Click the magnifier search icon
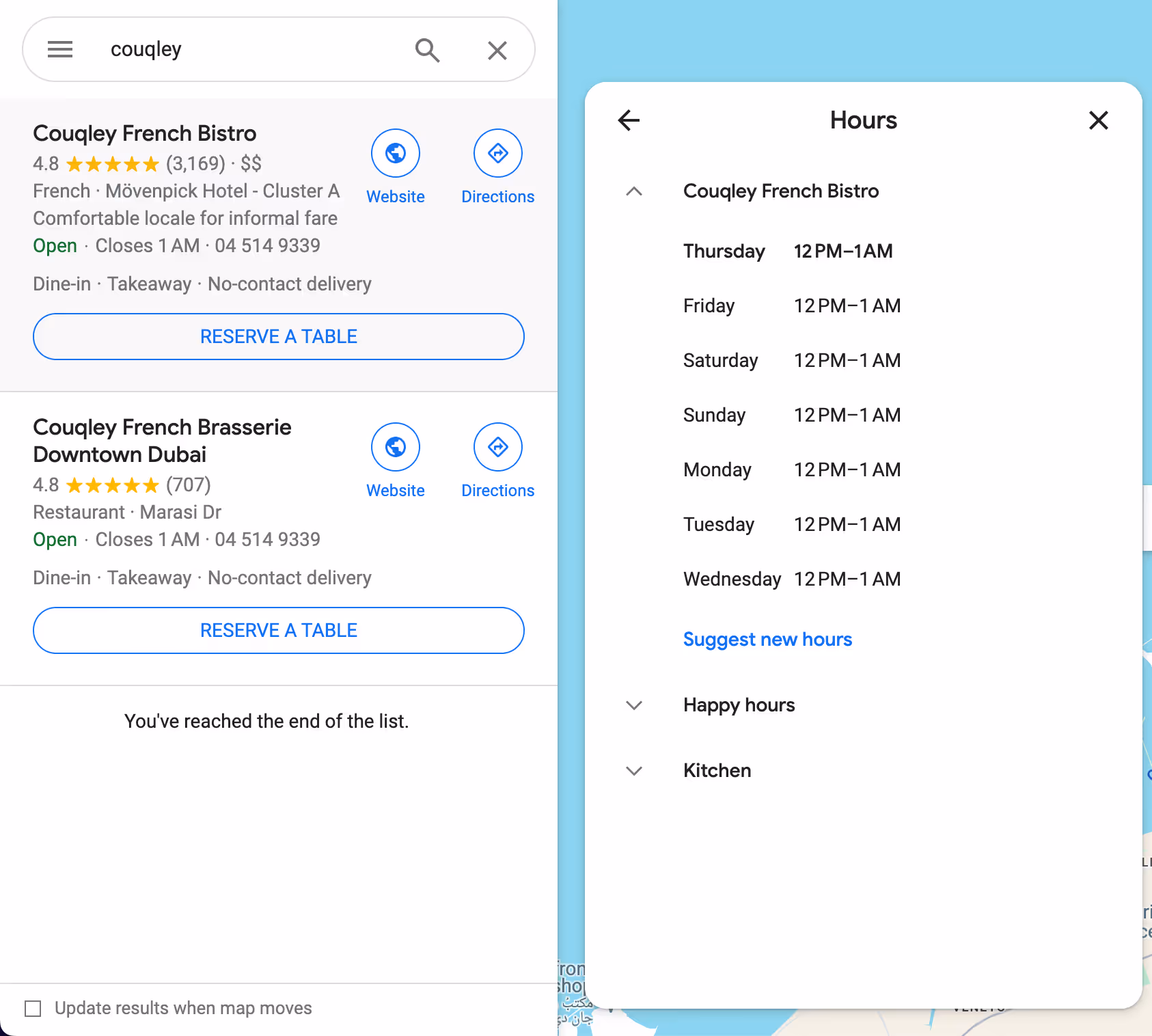This screenshot has width=1152, height=1036. tap(427, 50)
